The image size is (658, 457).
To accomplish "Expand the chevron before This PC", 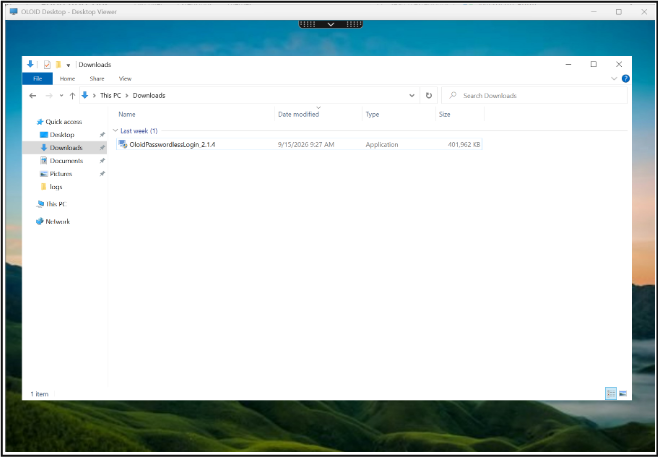I will tap(94, 96).
